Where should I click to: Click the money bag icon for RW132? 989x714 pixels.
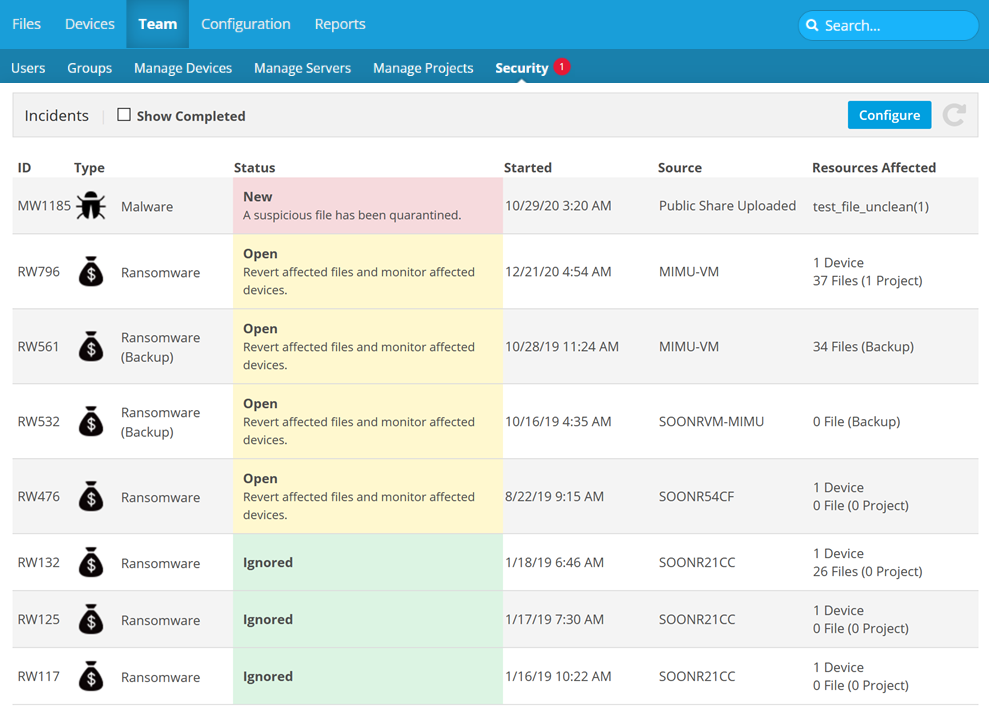pos(91,563)
